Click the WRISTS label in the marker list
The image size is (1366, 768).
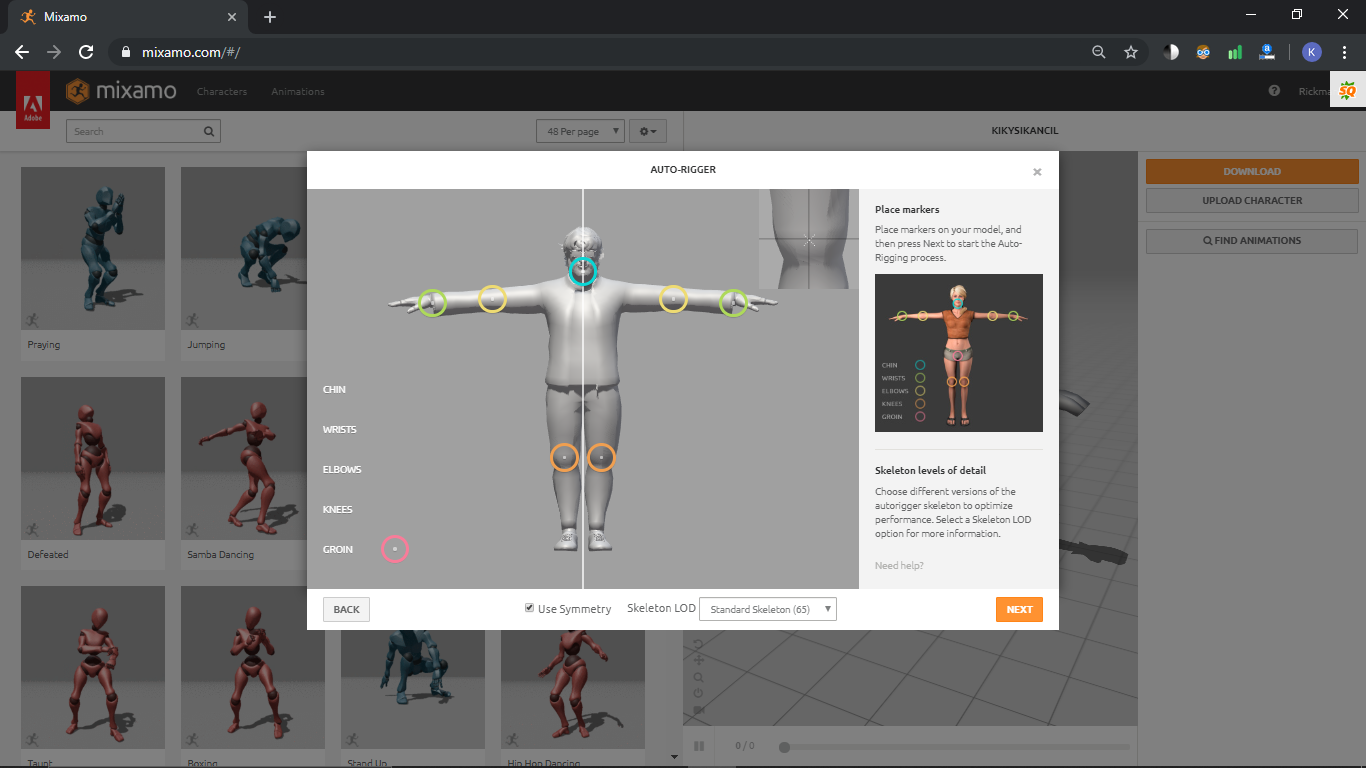click(340, 429)
